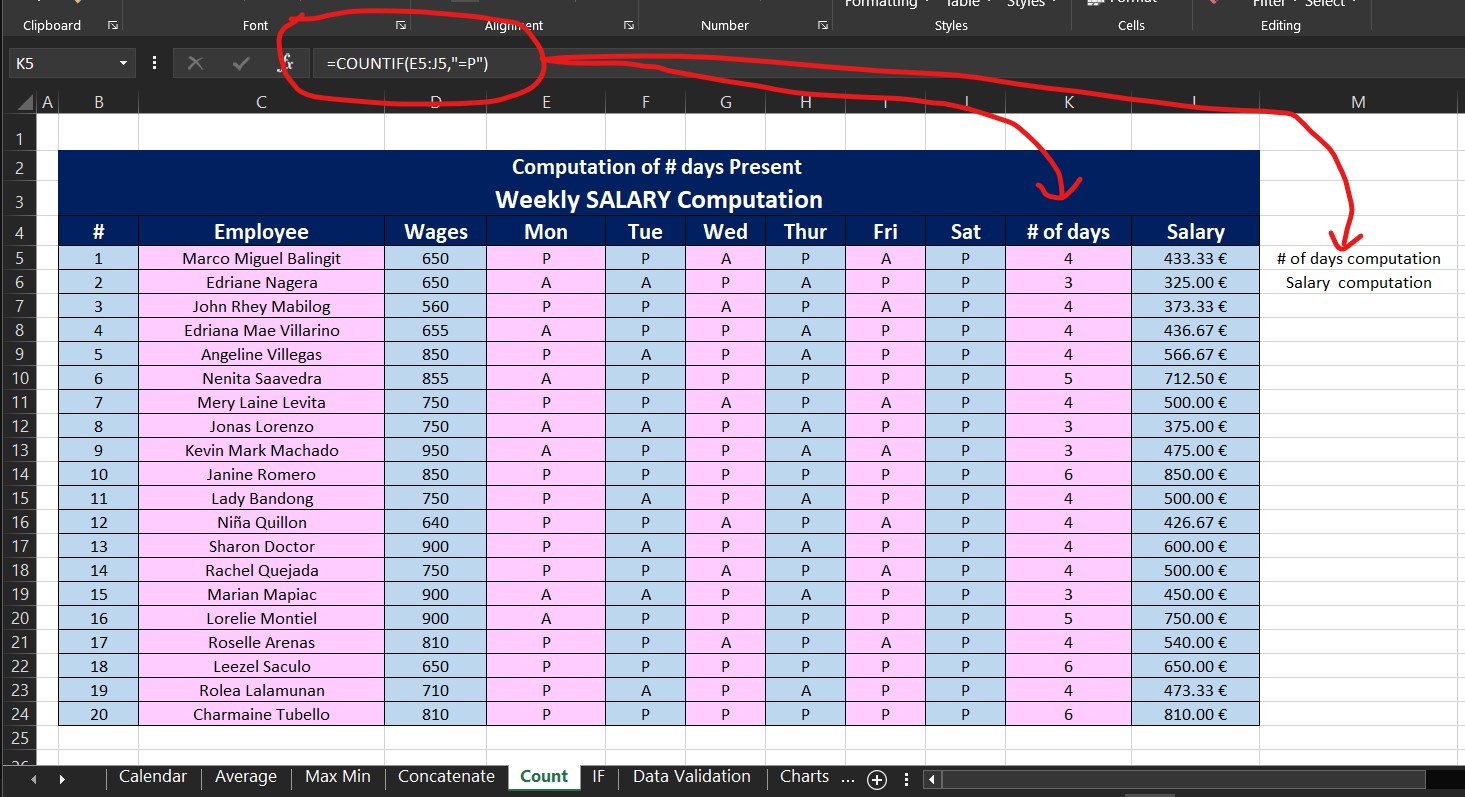Select column G header
The height and width of the screenshot is (797, 1465).
[726, 102]
